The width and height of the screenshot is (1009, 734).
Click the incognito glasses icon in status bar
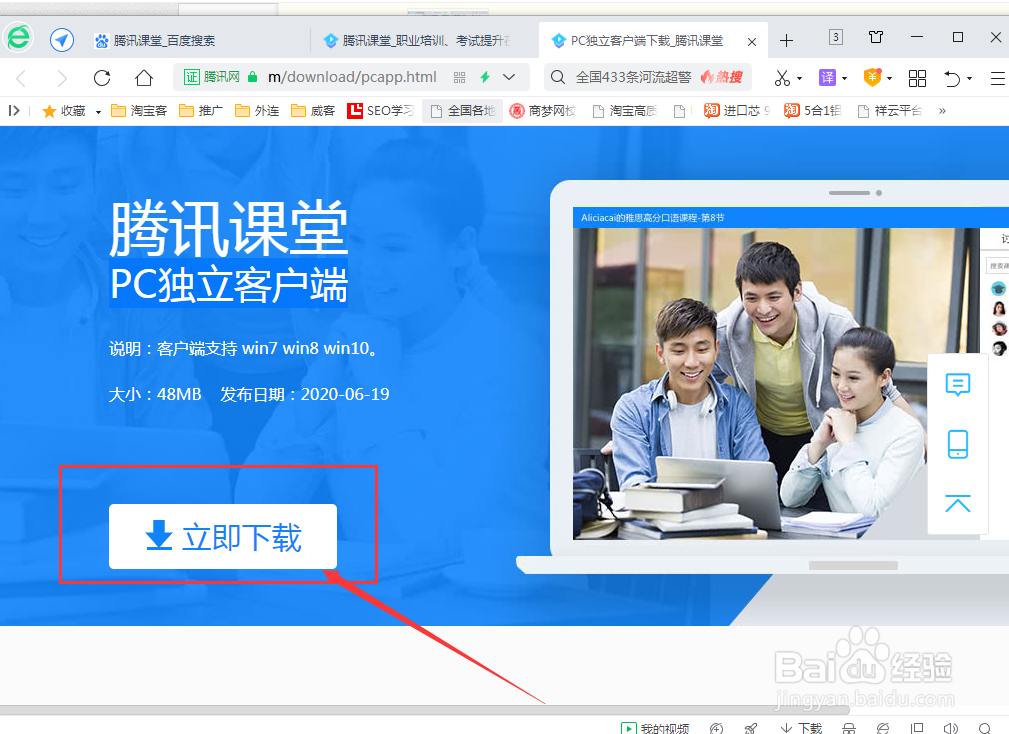coord(849,728)
